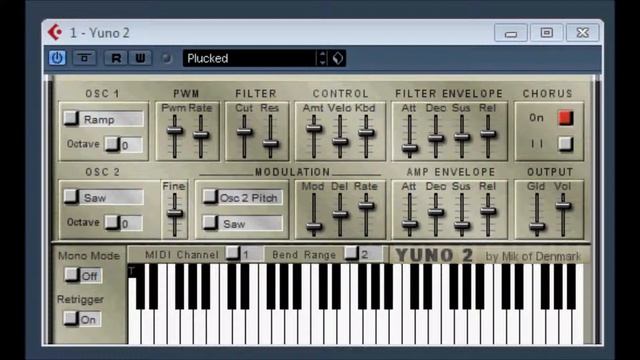Viewport: 640px width, 360px height.
Task: Click the Filter Envelope Dec slider handle
Action: (x=436, y=138)
